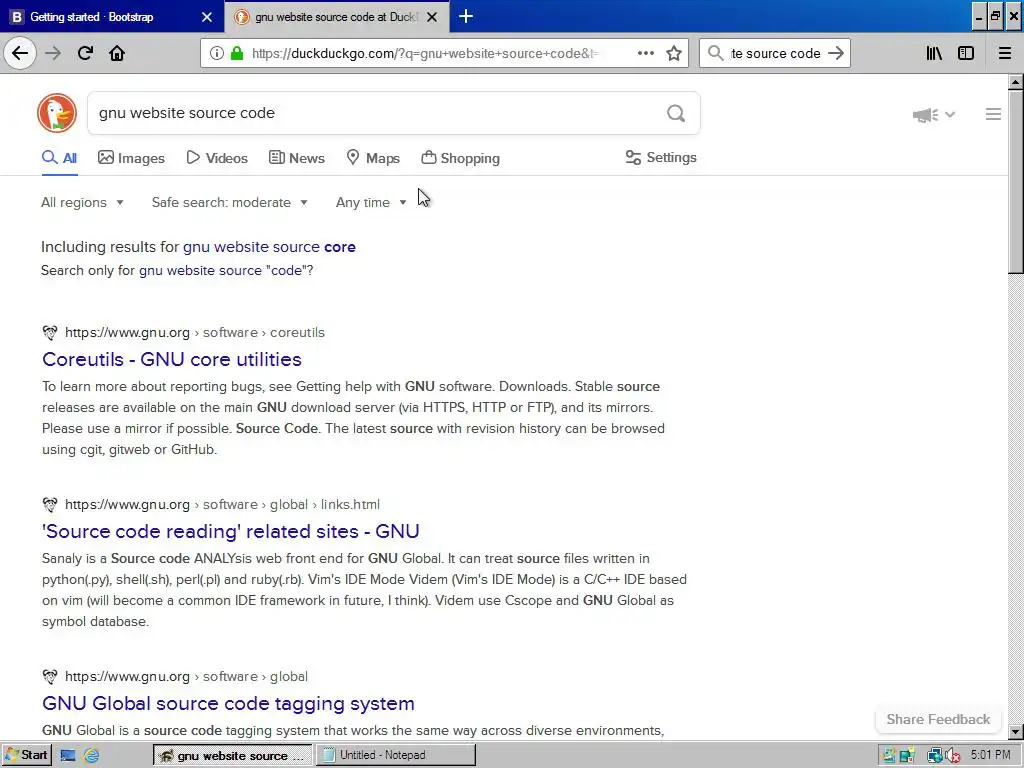Image resolution: width=1024 pixels, height=768 pixels.
Task: Click Show Desktop icon in taskbar
Action: (68, 755)
